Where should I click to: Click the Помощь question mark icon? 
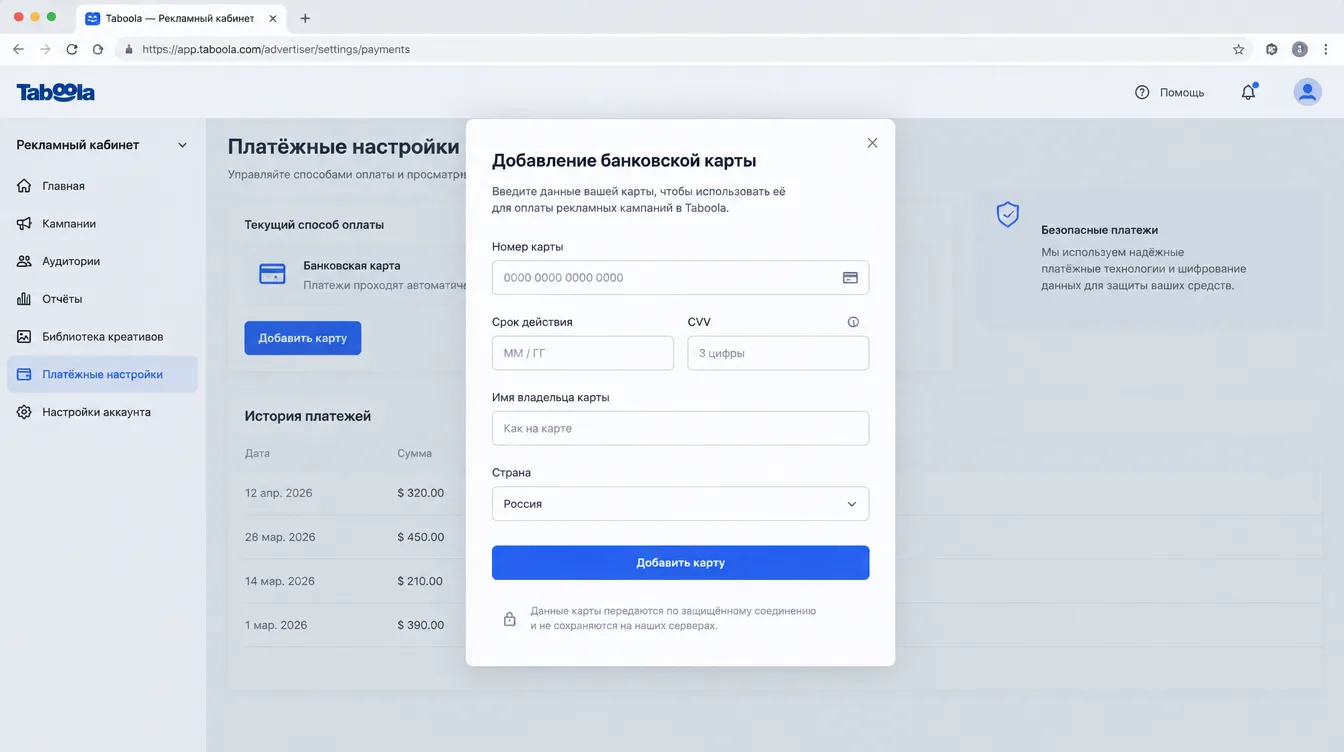click(1142, 92)
